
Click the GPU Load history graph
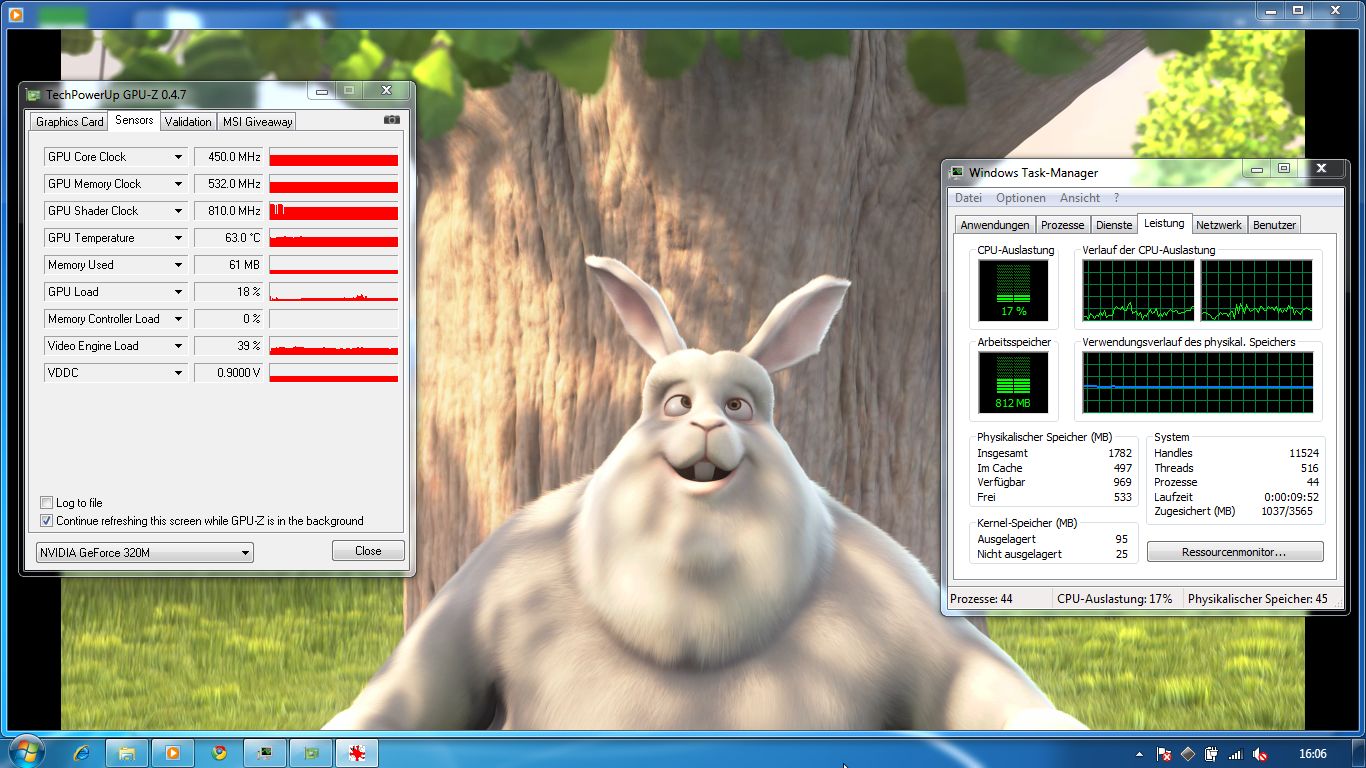(x=334, y=292)
